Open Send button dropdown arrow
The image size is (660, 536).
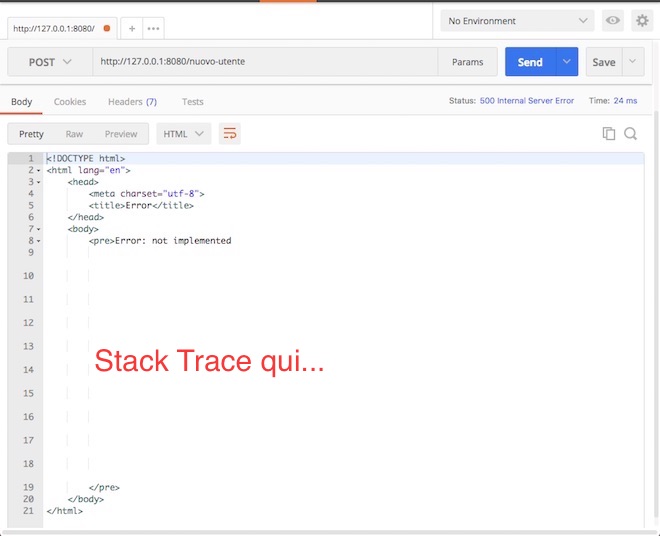pos(568,62)
